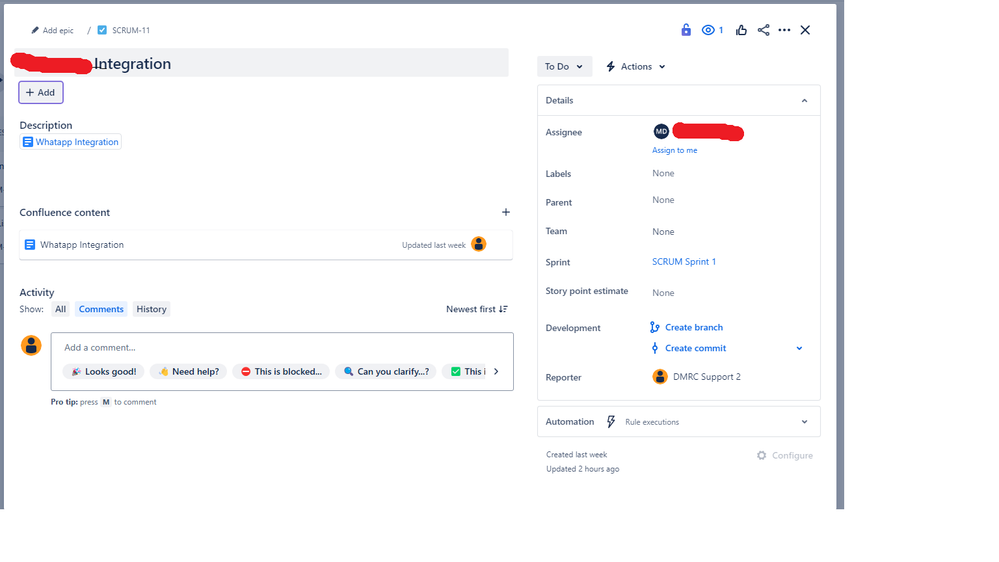Click the watchers count 1

tap(721, 30)
